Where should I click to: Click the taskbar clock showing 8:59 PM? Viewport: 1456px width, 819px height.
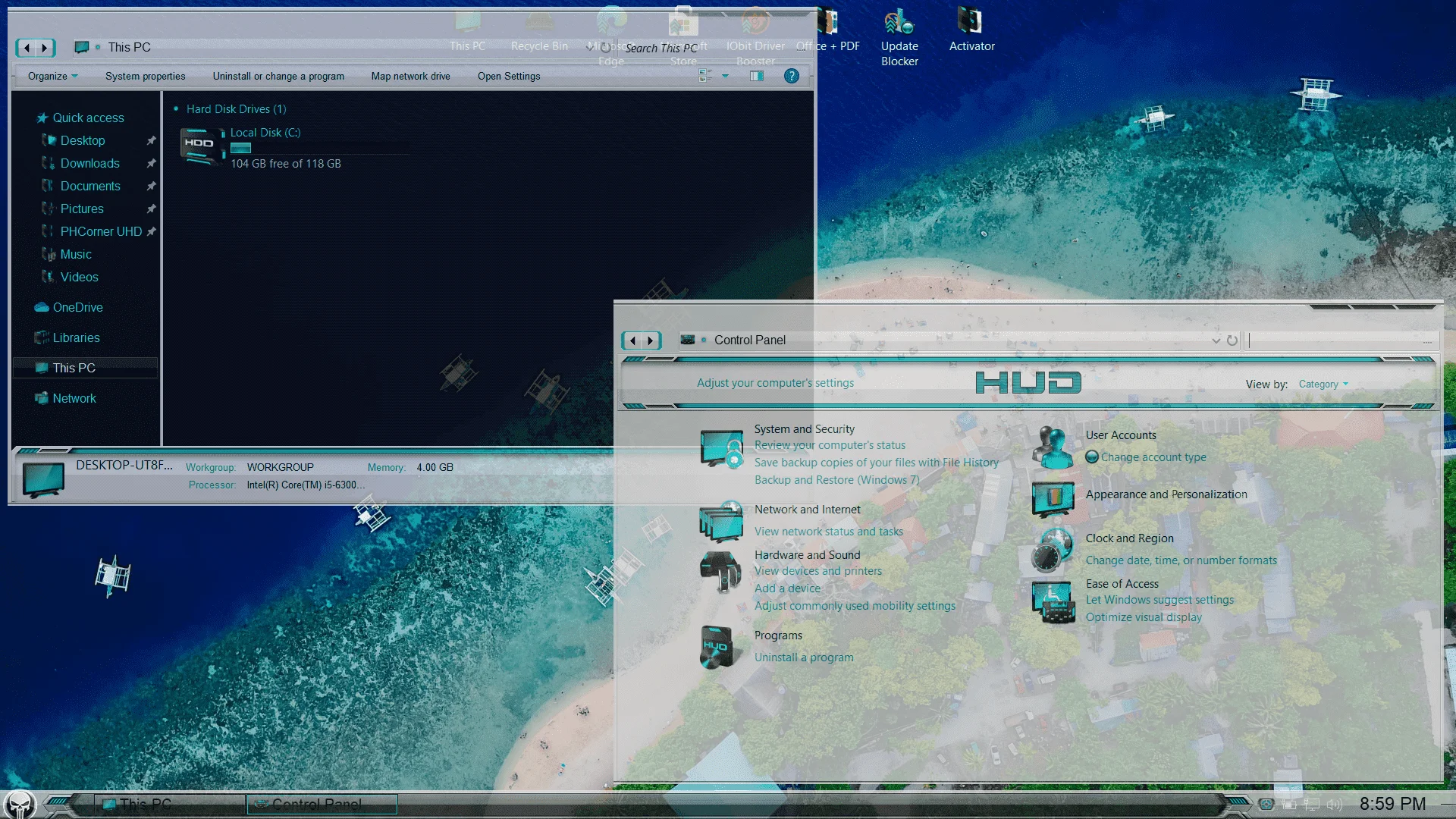click(1392, 804)
